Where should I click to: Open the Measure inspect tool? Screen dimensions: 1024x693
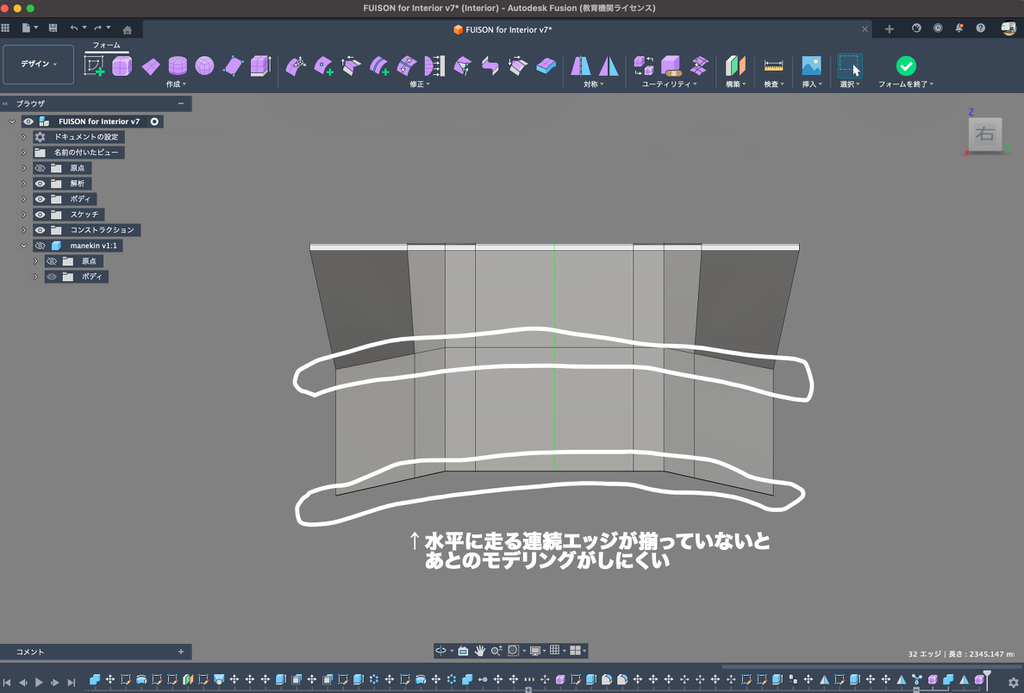[773, 66]
